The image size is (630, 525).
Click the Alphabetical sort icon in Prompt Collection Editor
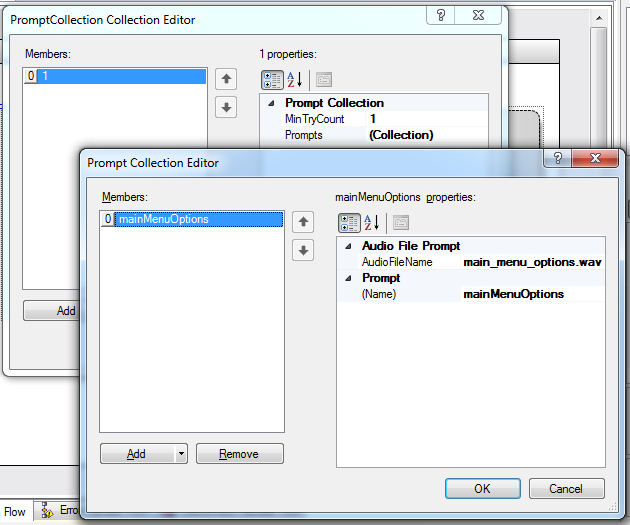372,223
